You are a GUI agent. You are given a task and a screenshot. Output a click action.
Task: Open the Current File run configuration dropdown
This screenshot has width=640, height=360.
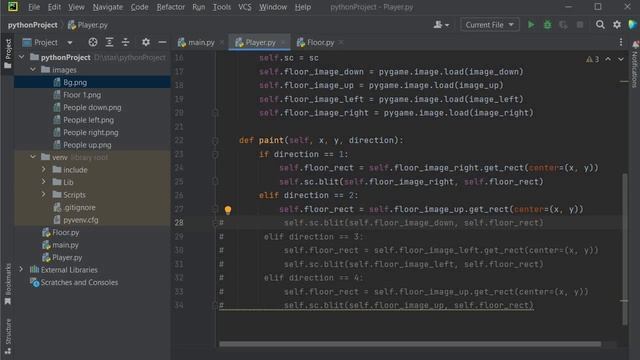(x=489, y=25)
